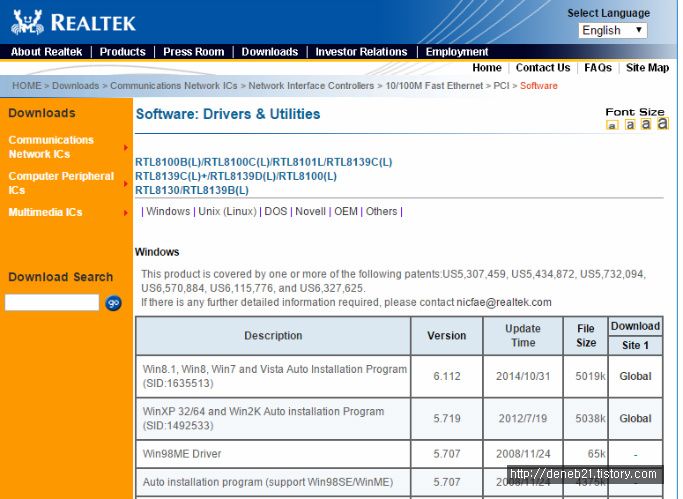Click PCI breadcrumb link
The width and height of the screenshot is (683, 499).
501,86
